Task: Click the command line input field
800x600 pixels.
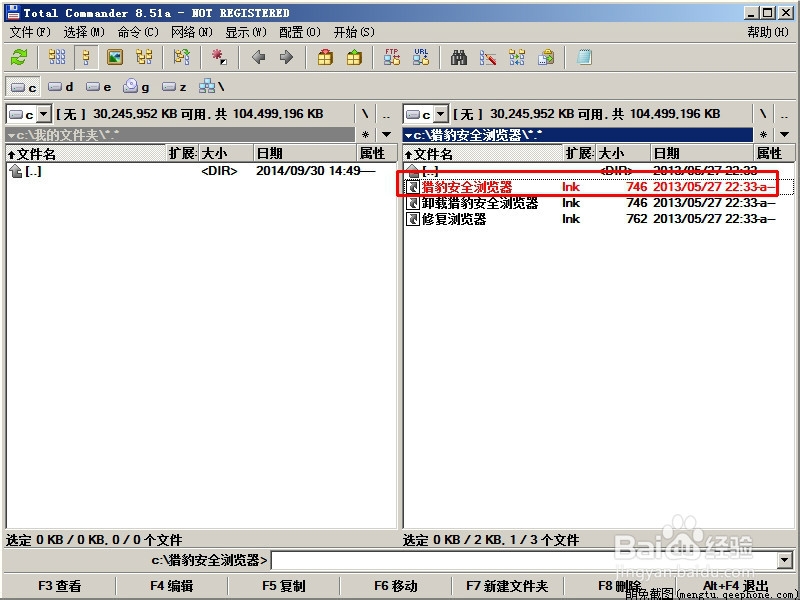Action: tap(524, 560)
